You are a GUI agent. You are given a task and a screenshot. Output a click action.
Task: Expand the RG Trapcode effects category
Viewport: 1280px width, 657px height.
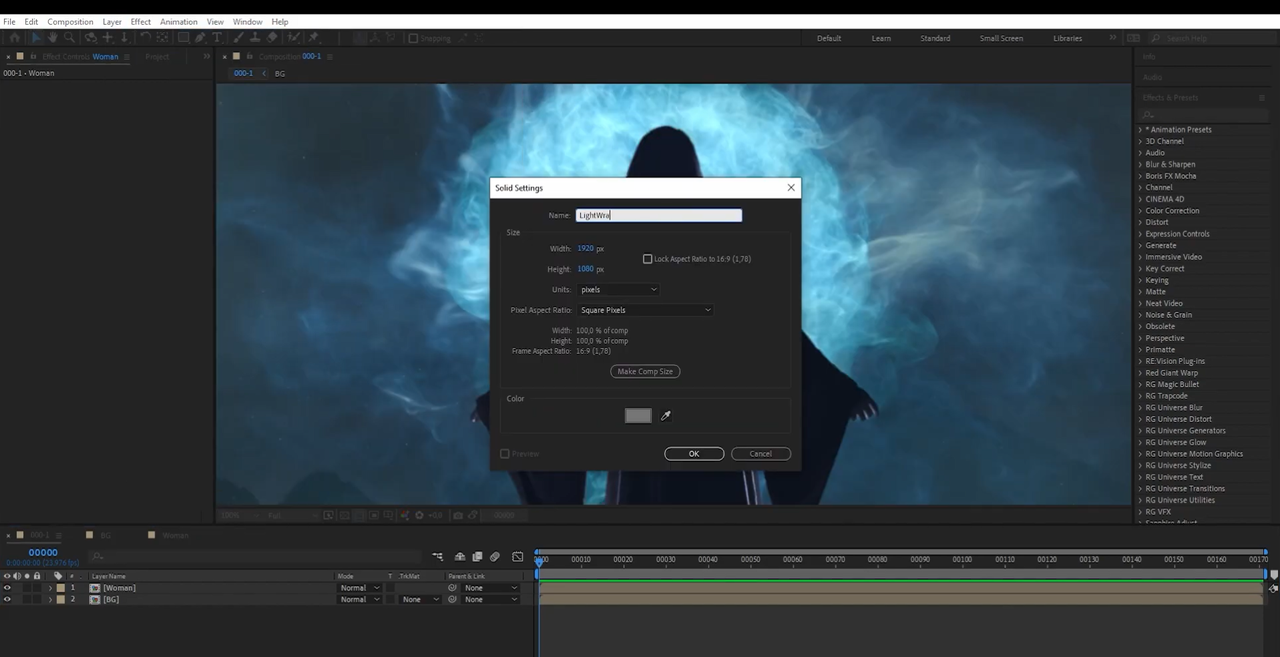[x=1140, y=396]
